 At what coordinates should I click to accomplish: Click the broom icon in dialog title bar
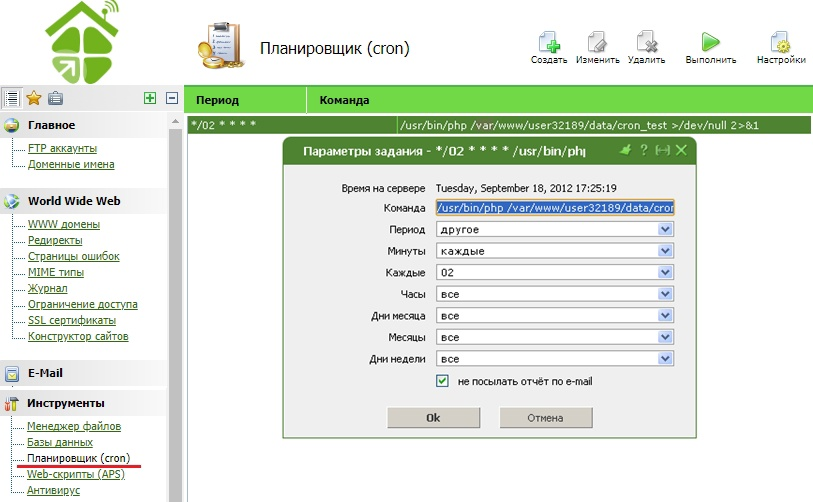coord(626,150)
